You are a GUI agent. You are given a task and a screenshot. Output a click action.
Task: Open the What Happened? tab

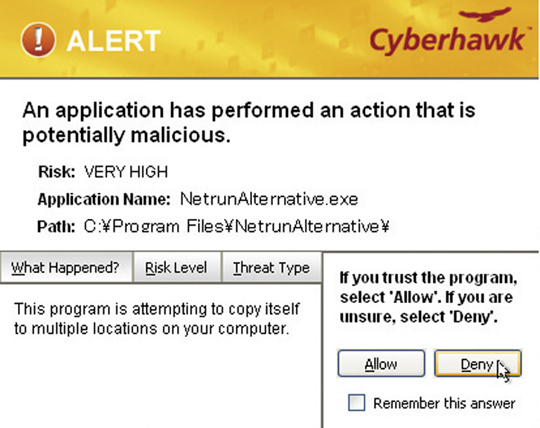click(66, 268)
